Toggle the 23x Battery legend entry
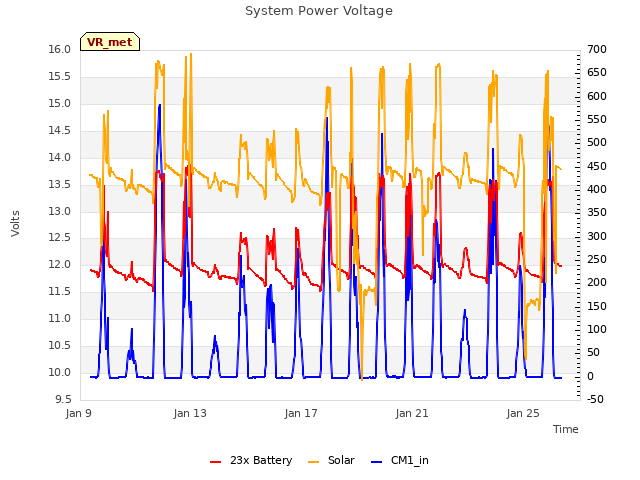 point(251,460)
